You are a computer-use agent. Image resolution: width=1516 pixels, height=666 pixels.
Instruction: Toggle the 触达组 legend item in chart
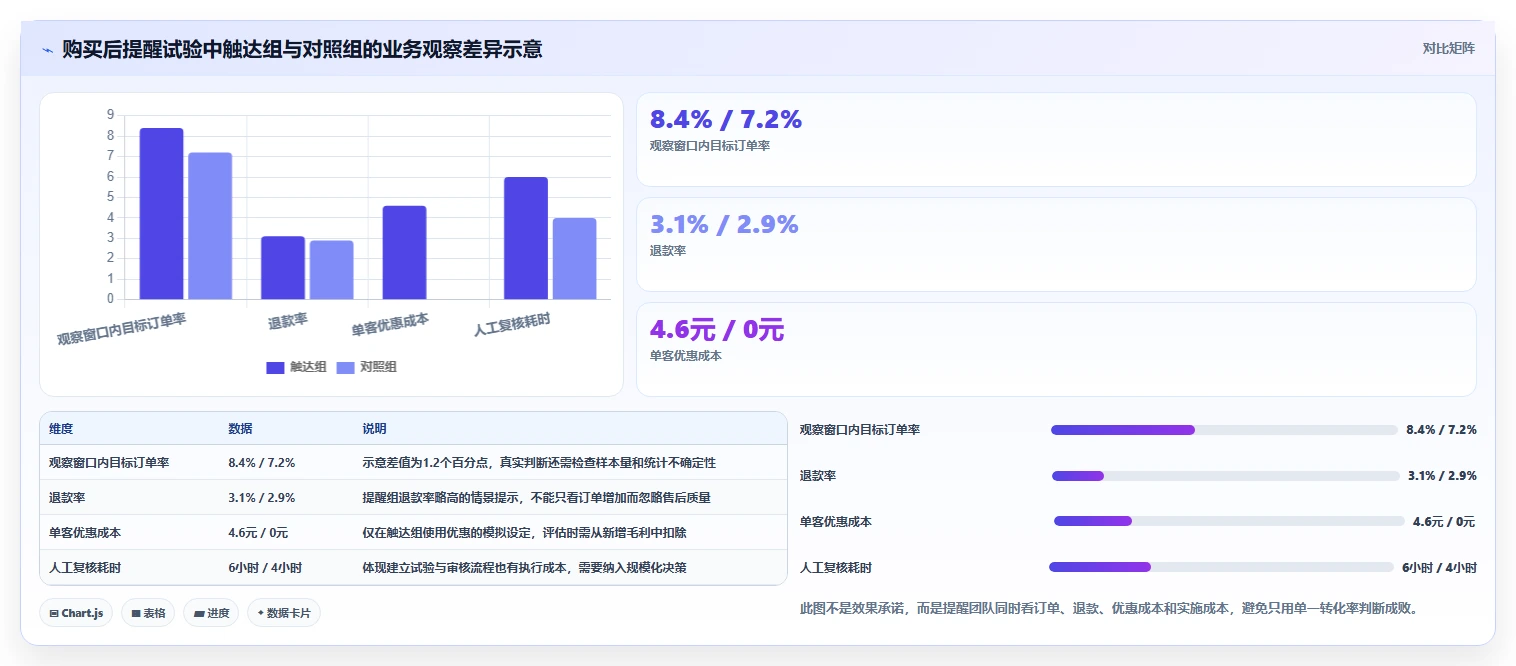coord(296,367)
